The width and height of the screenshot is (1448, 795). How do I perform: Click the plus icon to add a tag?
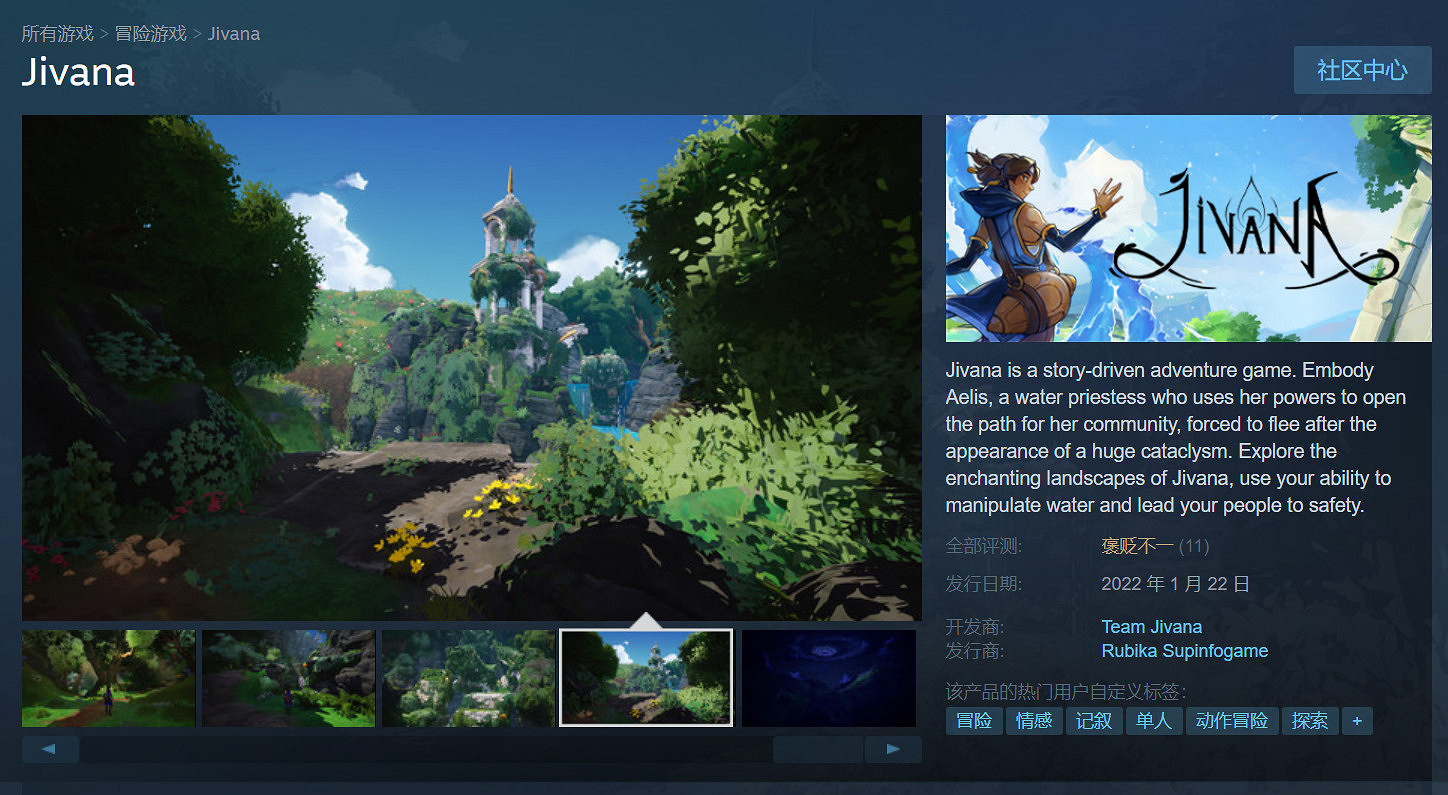[x=1357, y=720]
